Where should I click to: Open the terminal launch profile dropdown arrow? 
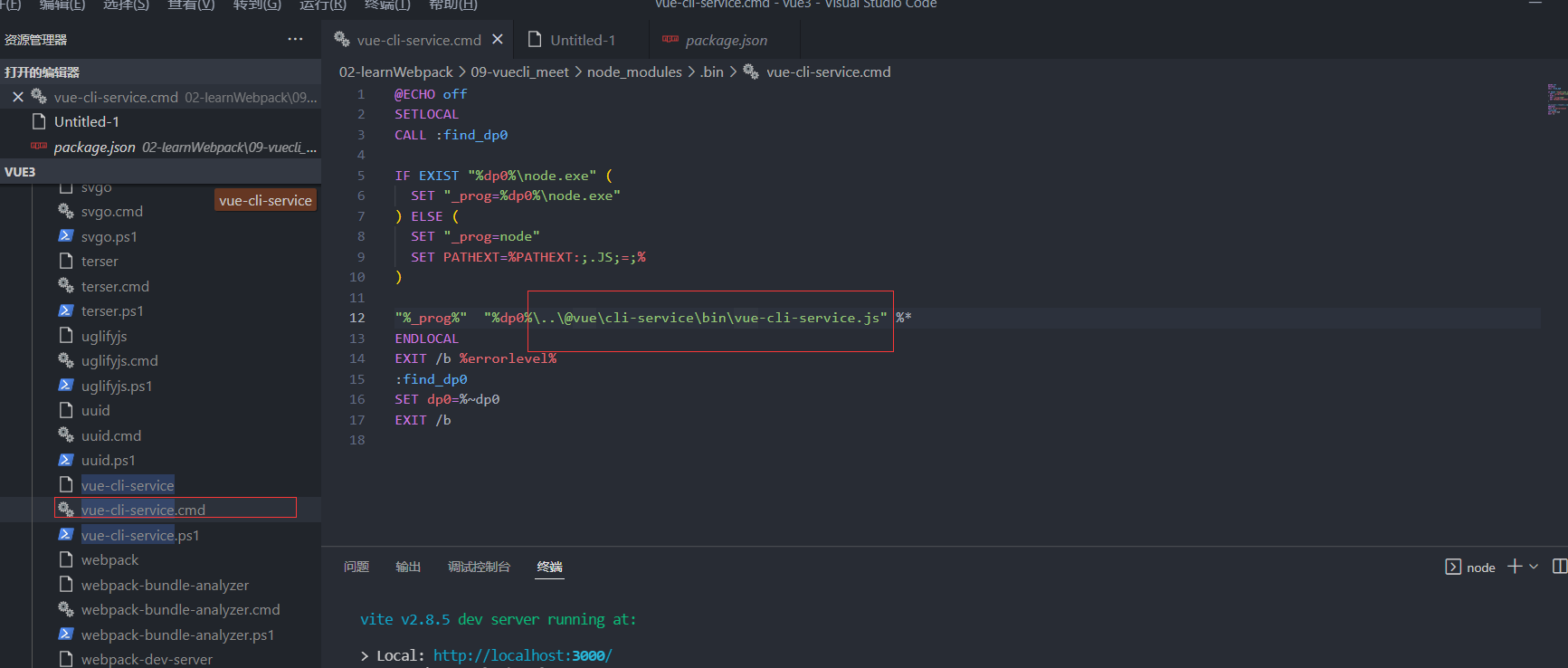[x=1534, y=567]
